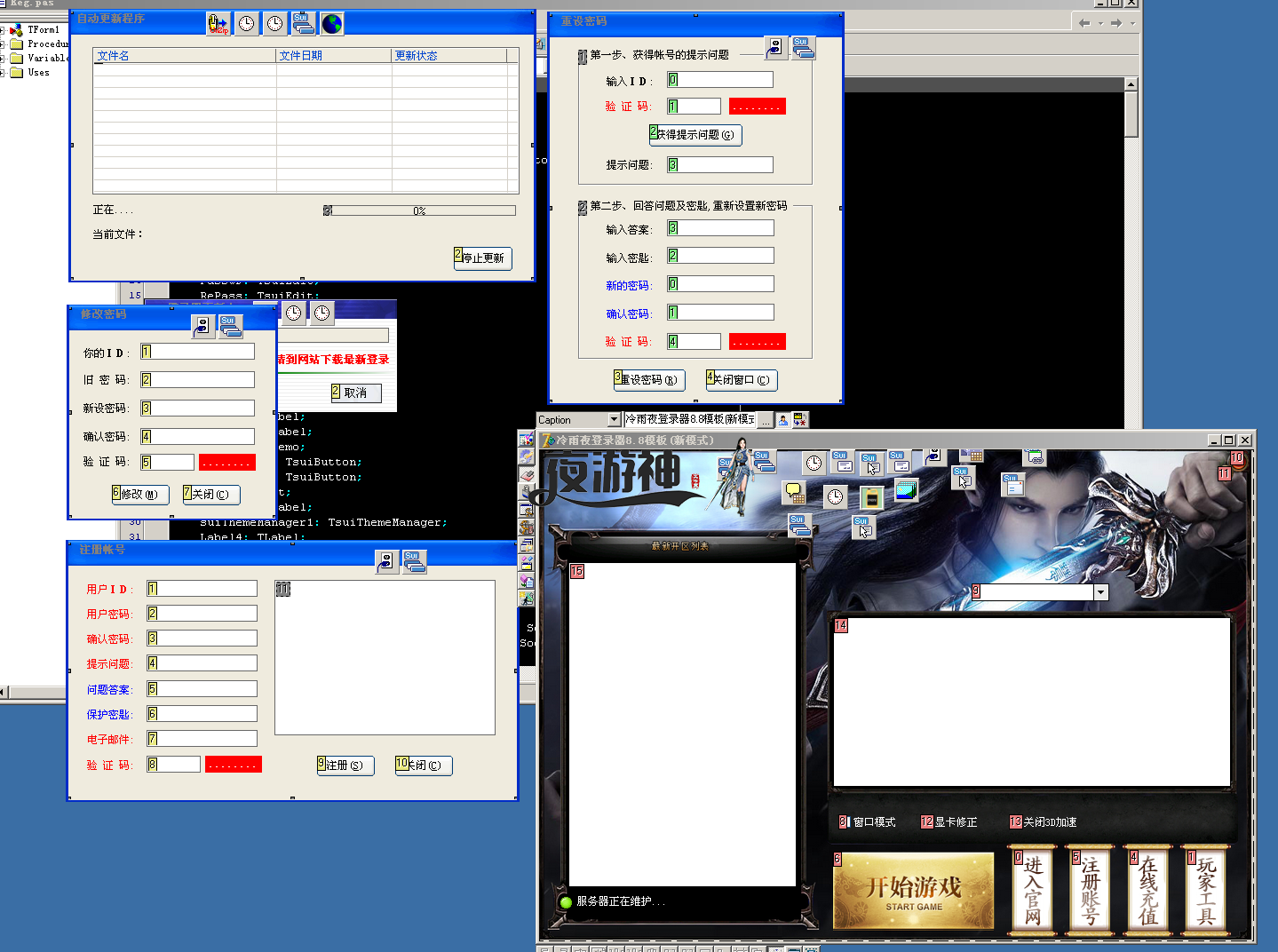Expand the TForm1 tree node

[x=3, y=30]
